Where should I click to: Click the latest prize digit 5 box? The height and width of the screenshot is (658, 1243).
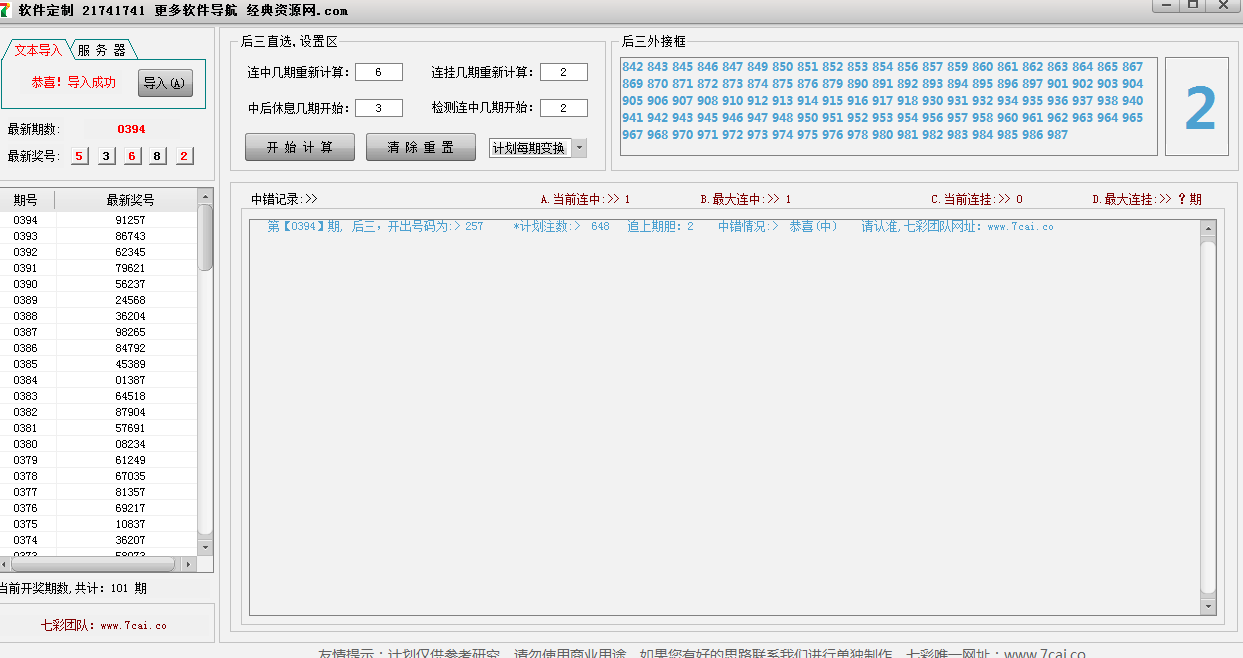pyautogui.click(x=79, y=156)
